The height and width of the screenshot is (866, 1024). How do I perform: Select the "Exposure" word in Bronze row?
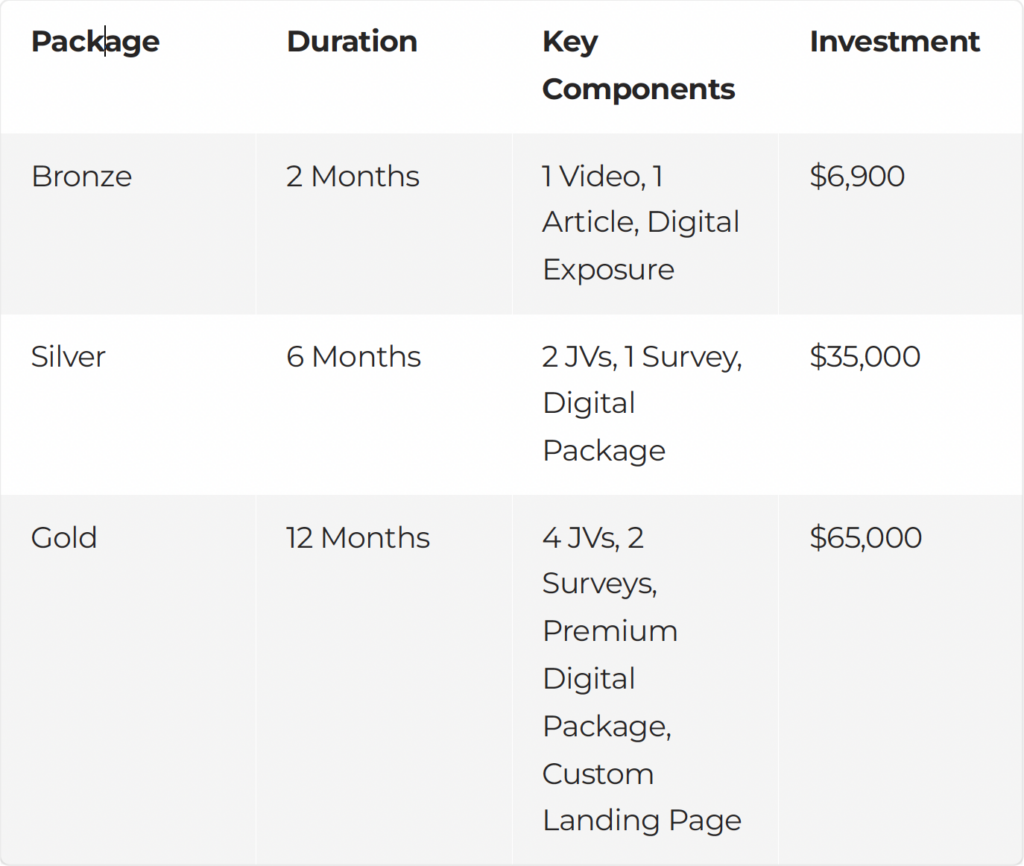click(x=608, y=270)
